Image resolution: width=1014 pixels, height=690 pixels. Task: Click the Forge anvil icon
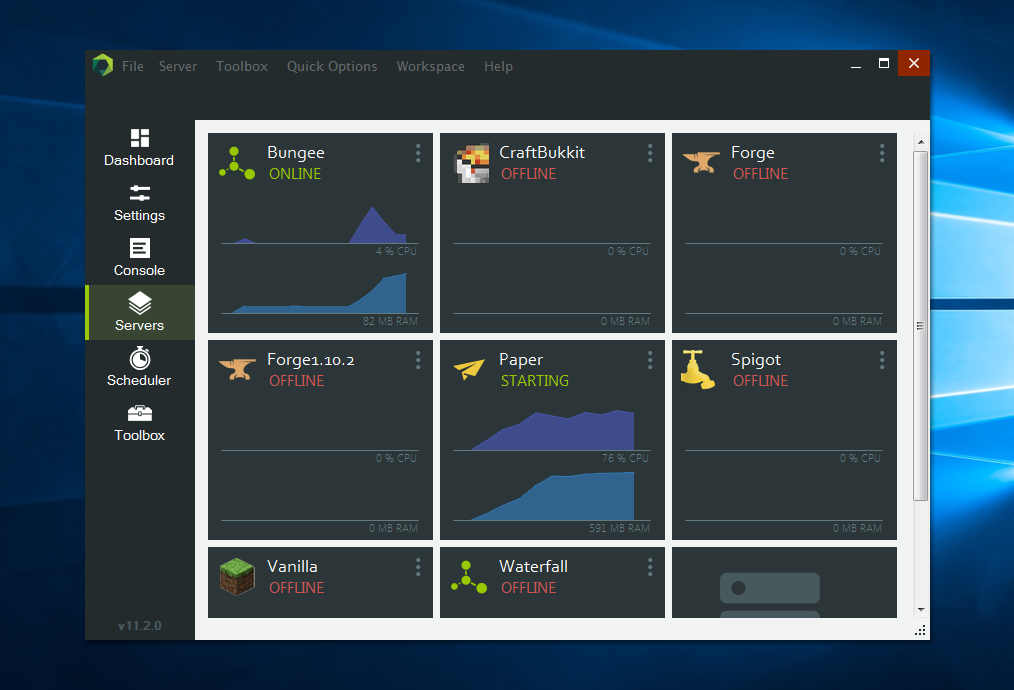[701, 163]
